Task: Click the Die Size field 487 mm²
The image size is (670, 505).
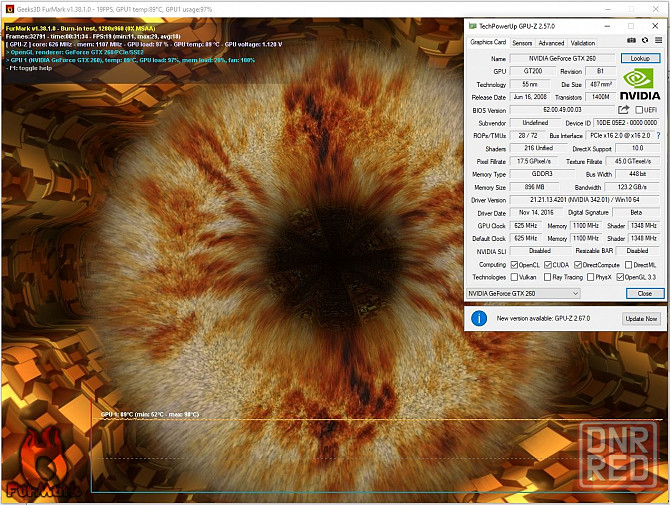Action: tap(600, 84)
